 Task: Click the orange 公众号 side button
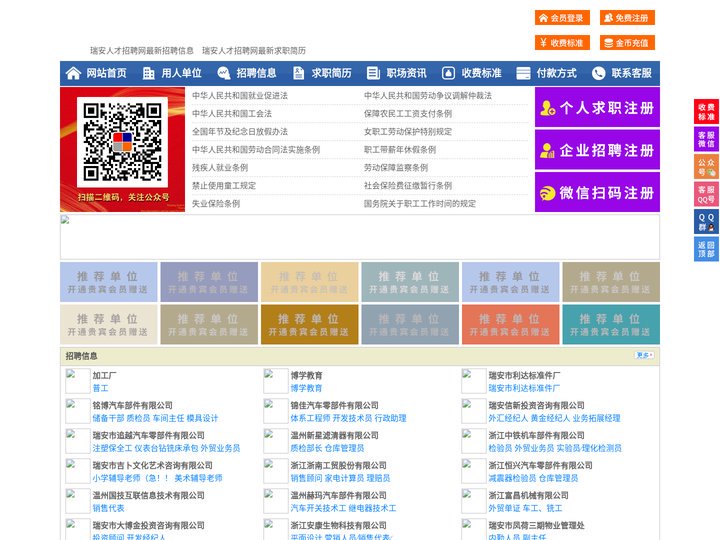coord(706,167)
